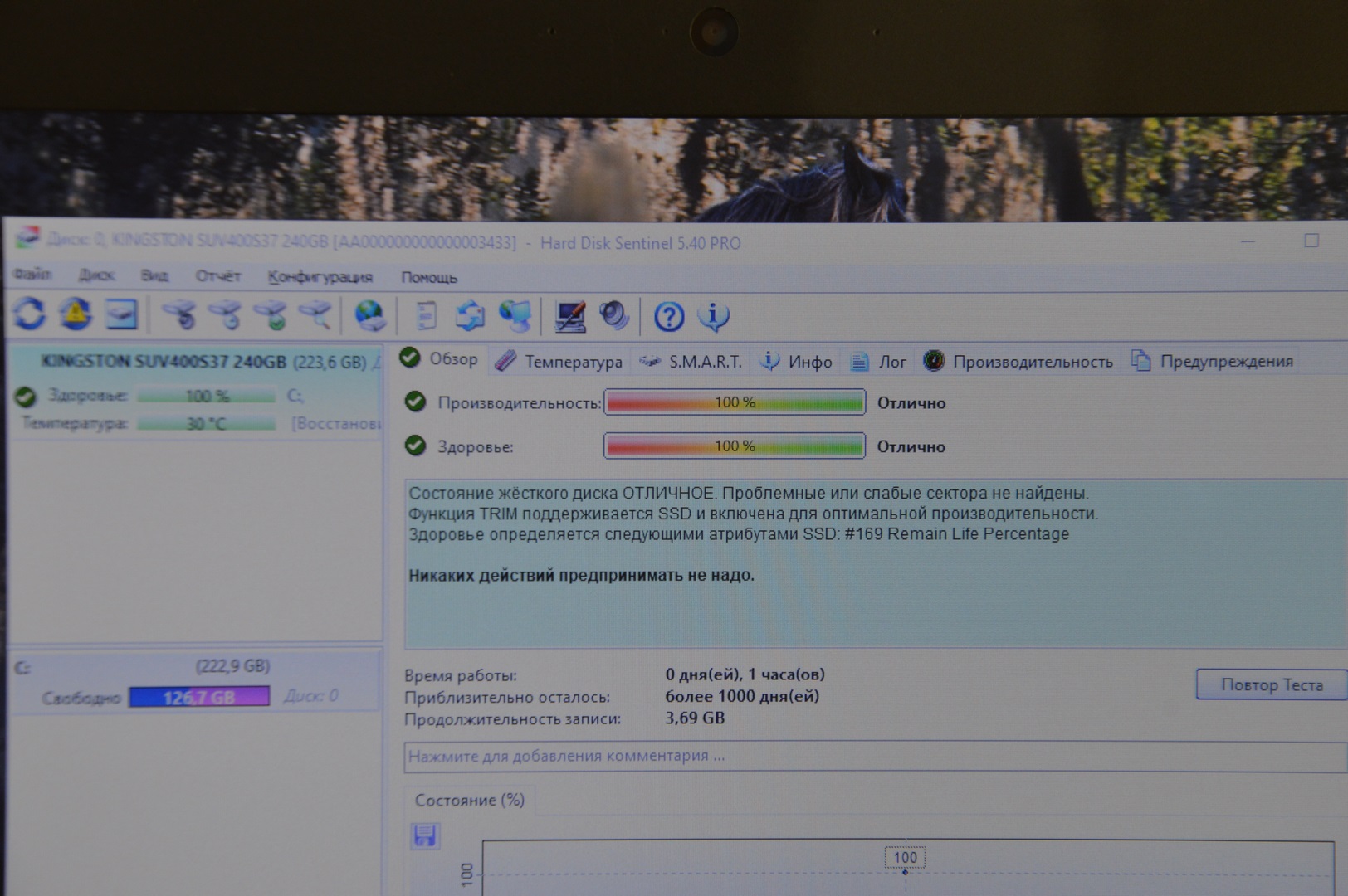Click the app icon in the title bar
1348x896 pixels.
(x=27, y=239)
